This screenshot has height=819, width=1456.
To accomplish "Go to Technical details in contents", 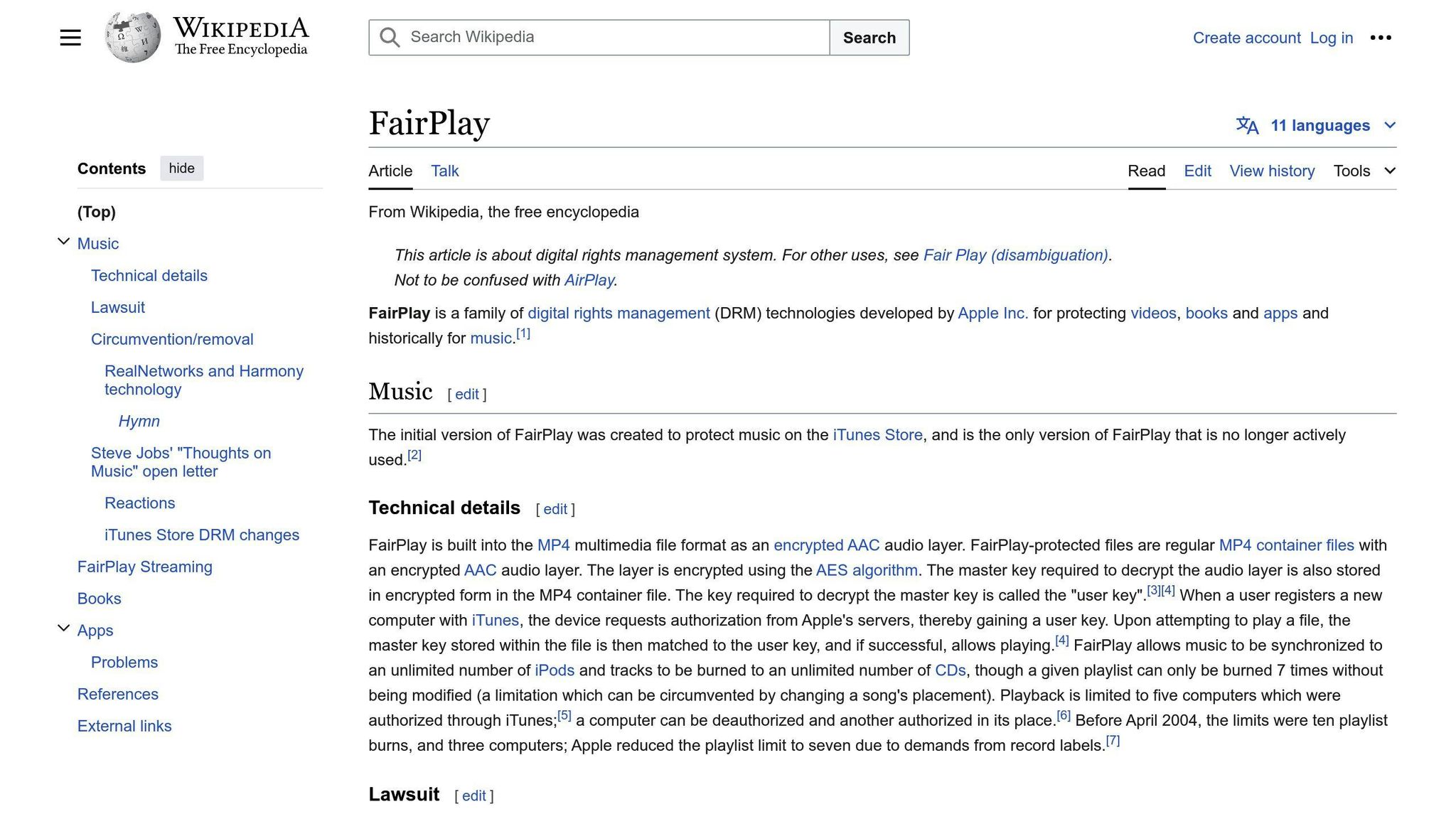I will click(x=149, y=276).
